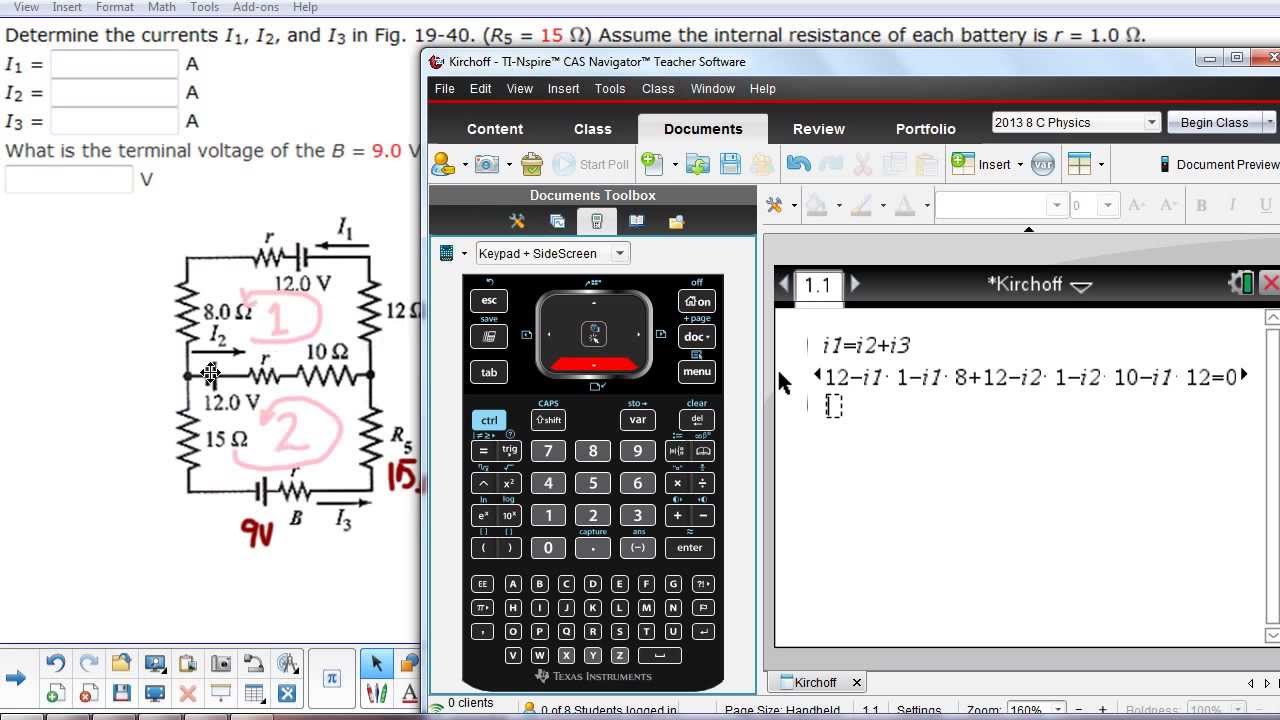The height and width of the screenshot is (720, 1280).
Task: Toggle the ctrl key on calculator
Action: (489, 420)
